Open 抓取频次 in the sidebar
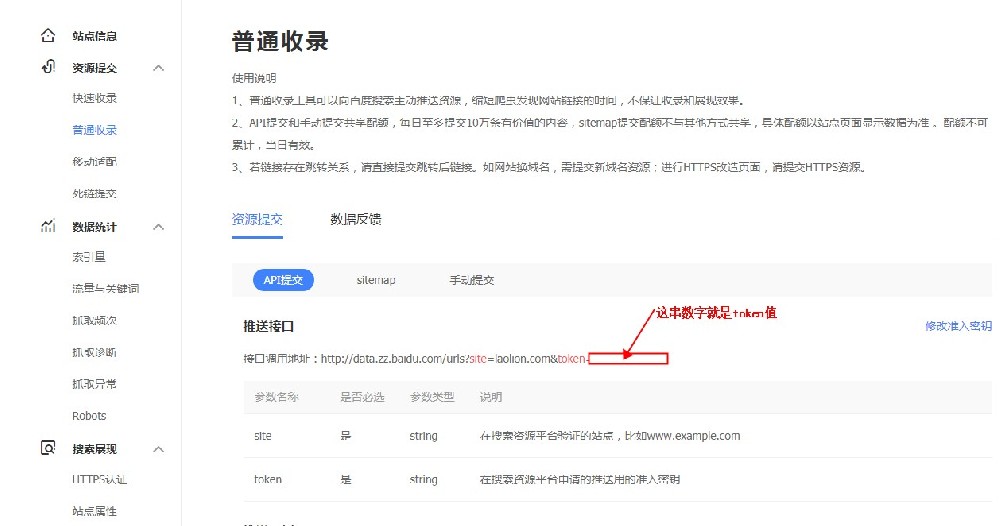This screenshot has height=526, width=1000. [x=94, y=321]
